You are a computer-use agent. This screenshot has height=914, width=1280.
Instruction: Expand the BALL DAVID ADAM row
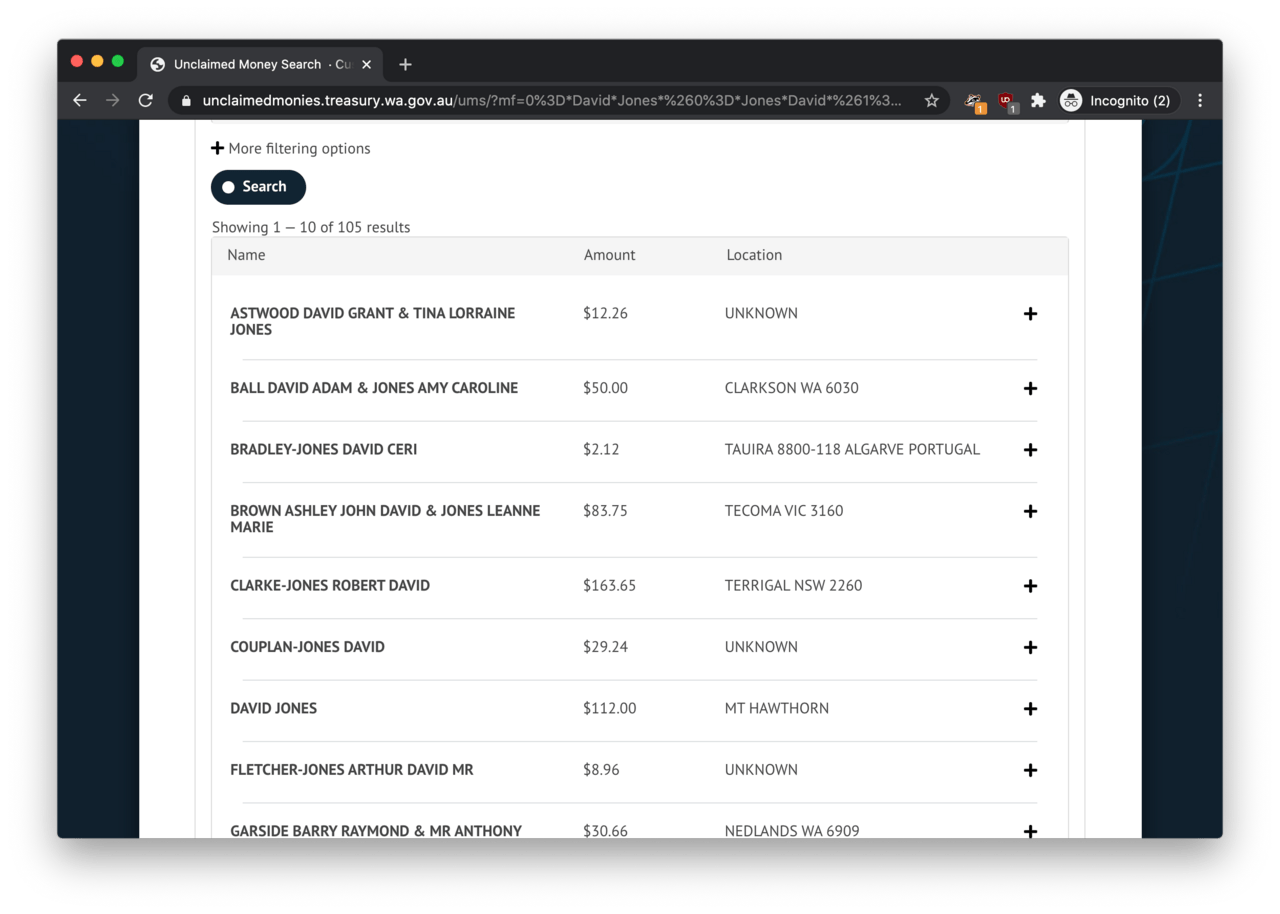coord(1030,389)
